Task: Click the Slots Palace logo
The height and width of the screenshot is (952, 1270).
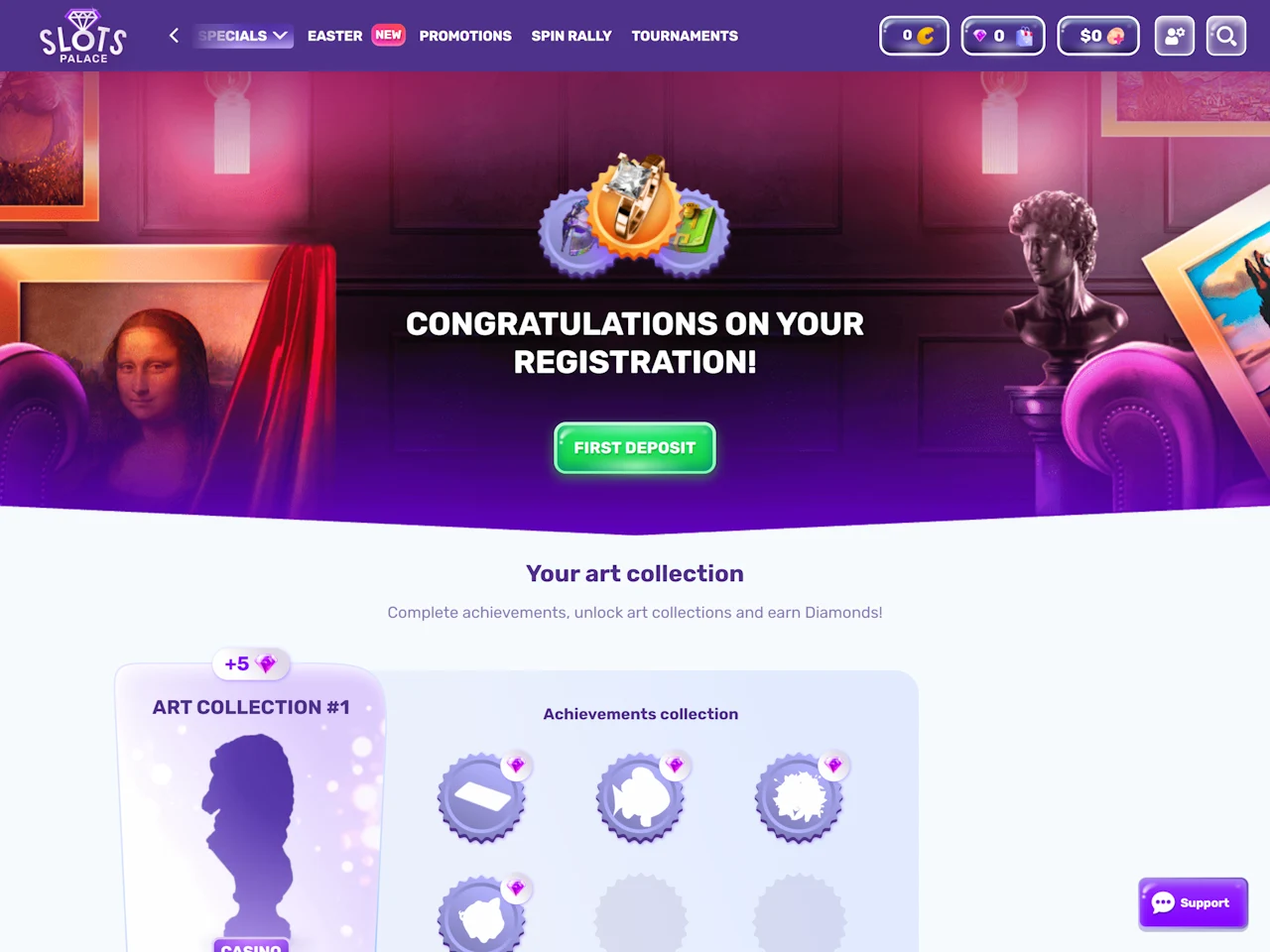Action: [82, 37]
